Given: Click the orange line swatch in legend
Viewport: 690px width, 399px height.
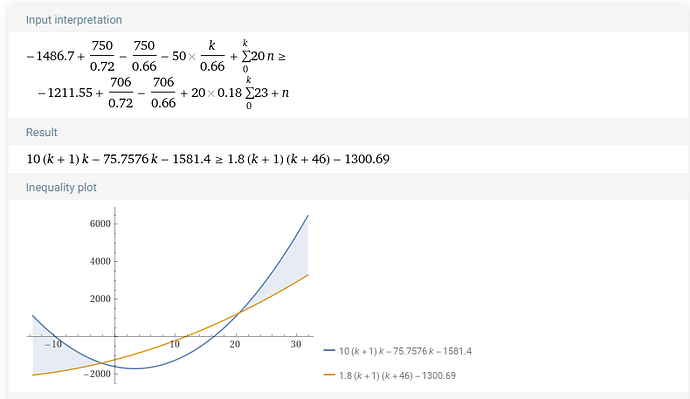Looking at the screenshot, I should [x=329, y=375].
